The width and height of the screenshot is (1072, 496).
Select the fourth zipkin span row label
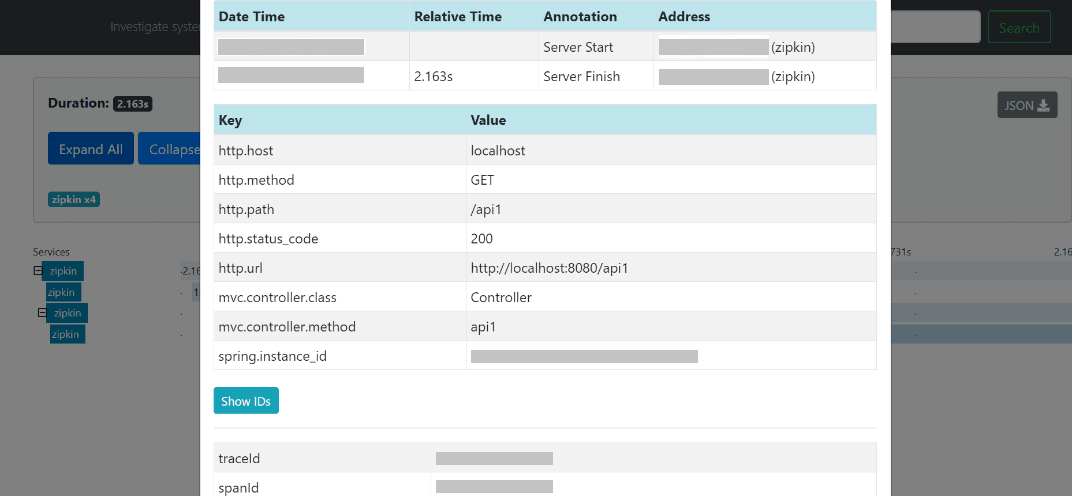(67, 335)
